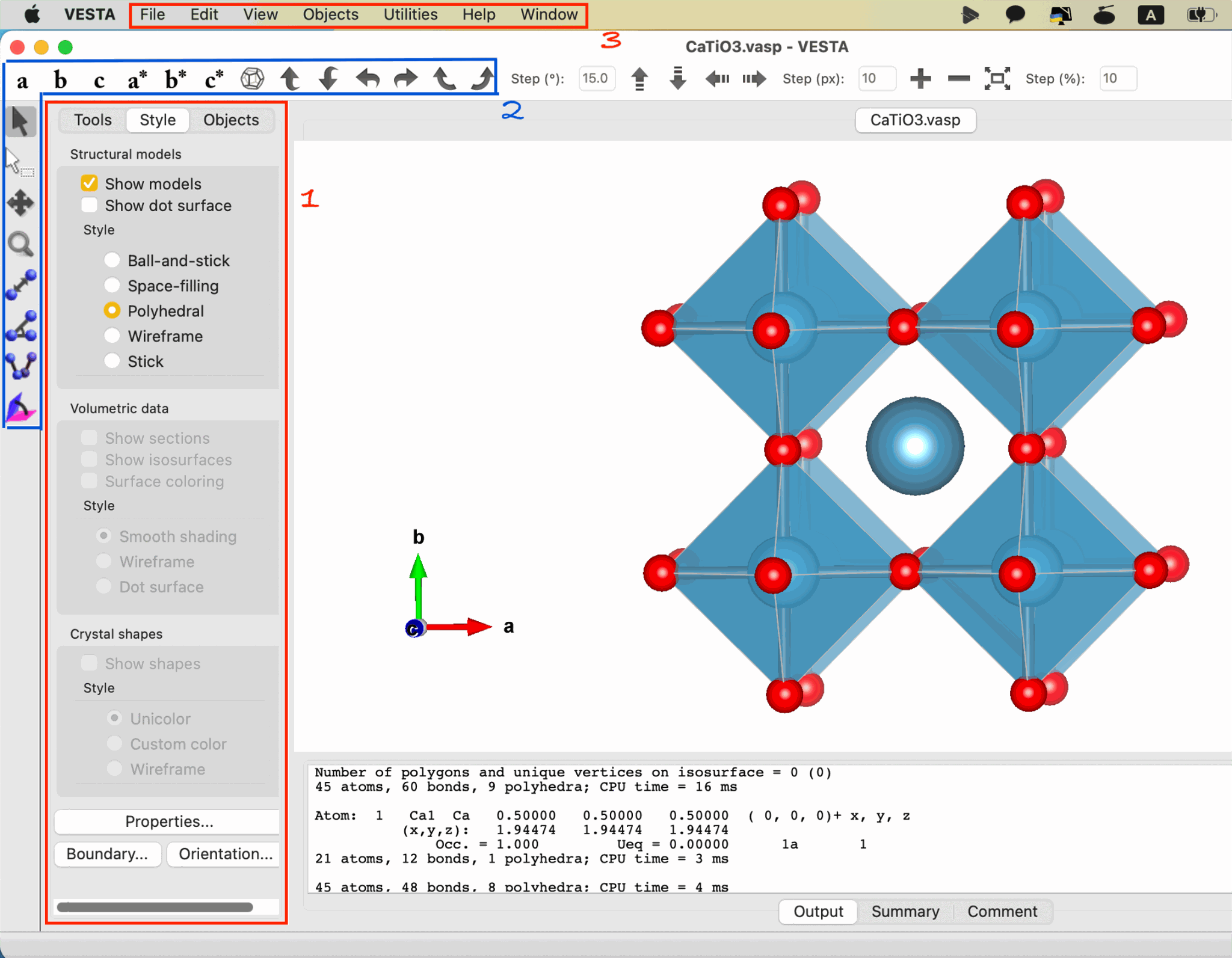The image size is (1232, 958).
Task: View along the a* axis
Action: pos(137,79)
